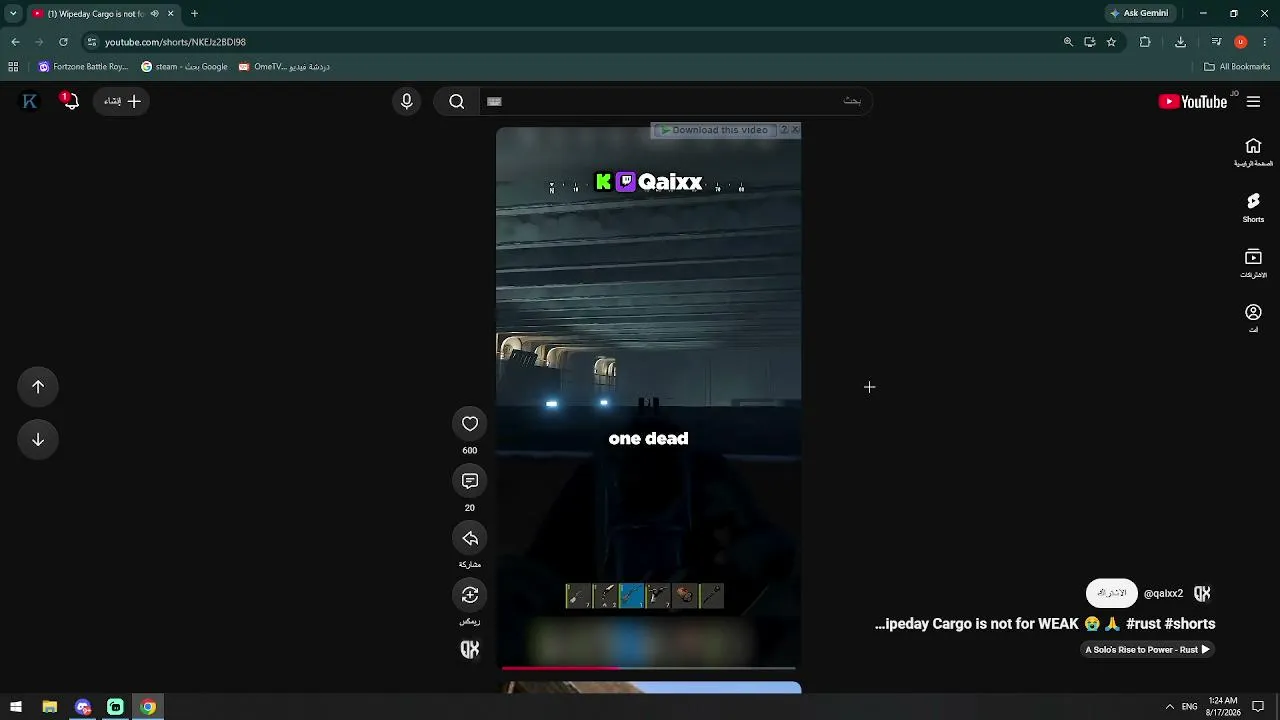This screenshot has height=720, width=1280.
Task: Go back to the previous page
Action: [15, 42]
